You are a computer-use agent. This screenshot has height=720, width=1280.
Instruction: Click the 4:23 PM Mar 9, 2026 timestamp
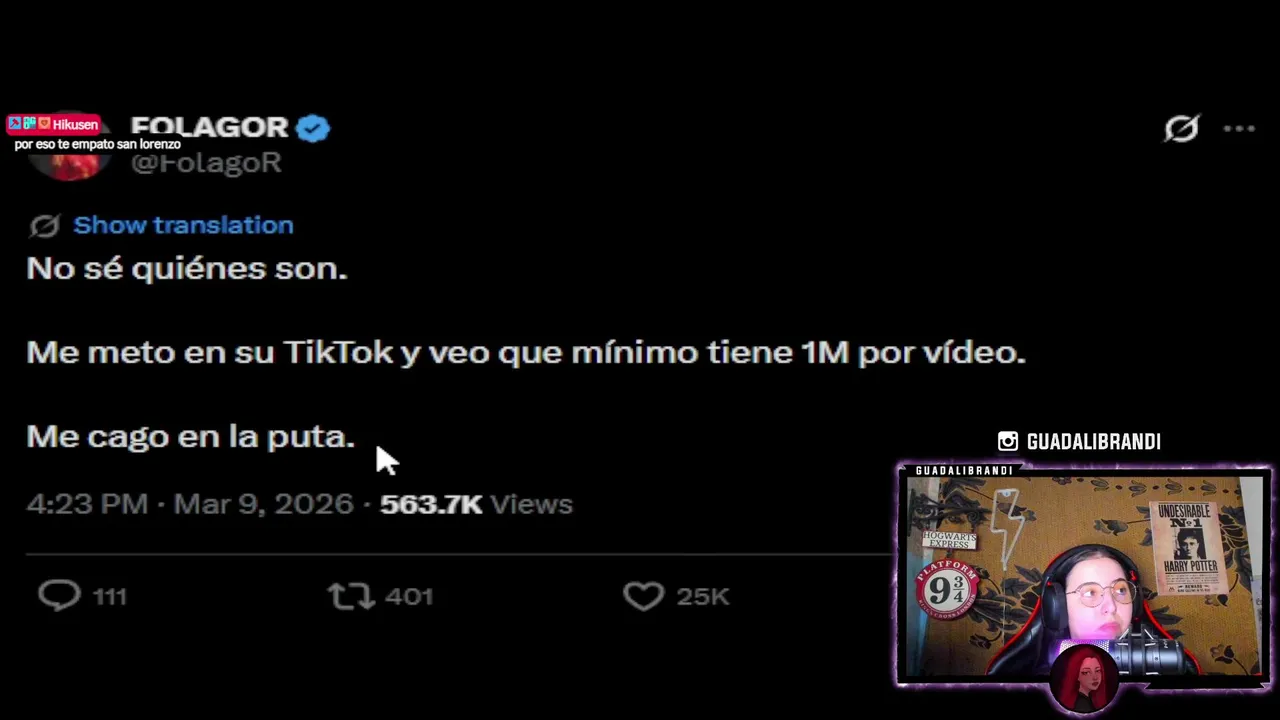click(x=190, y=504)
